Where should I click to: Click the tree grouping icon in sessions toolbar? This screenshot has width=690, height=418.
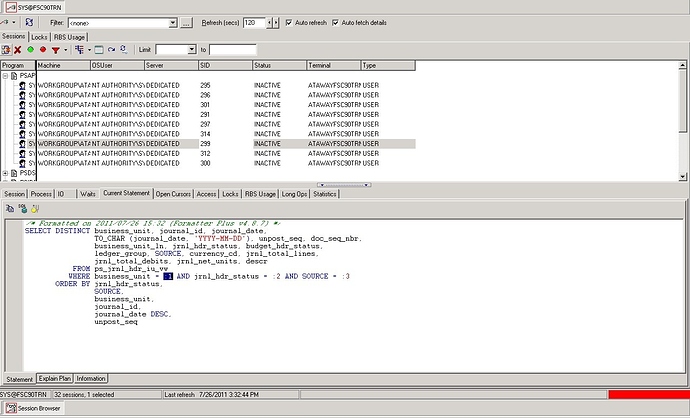pos(79,50)
